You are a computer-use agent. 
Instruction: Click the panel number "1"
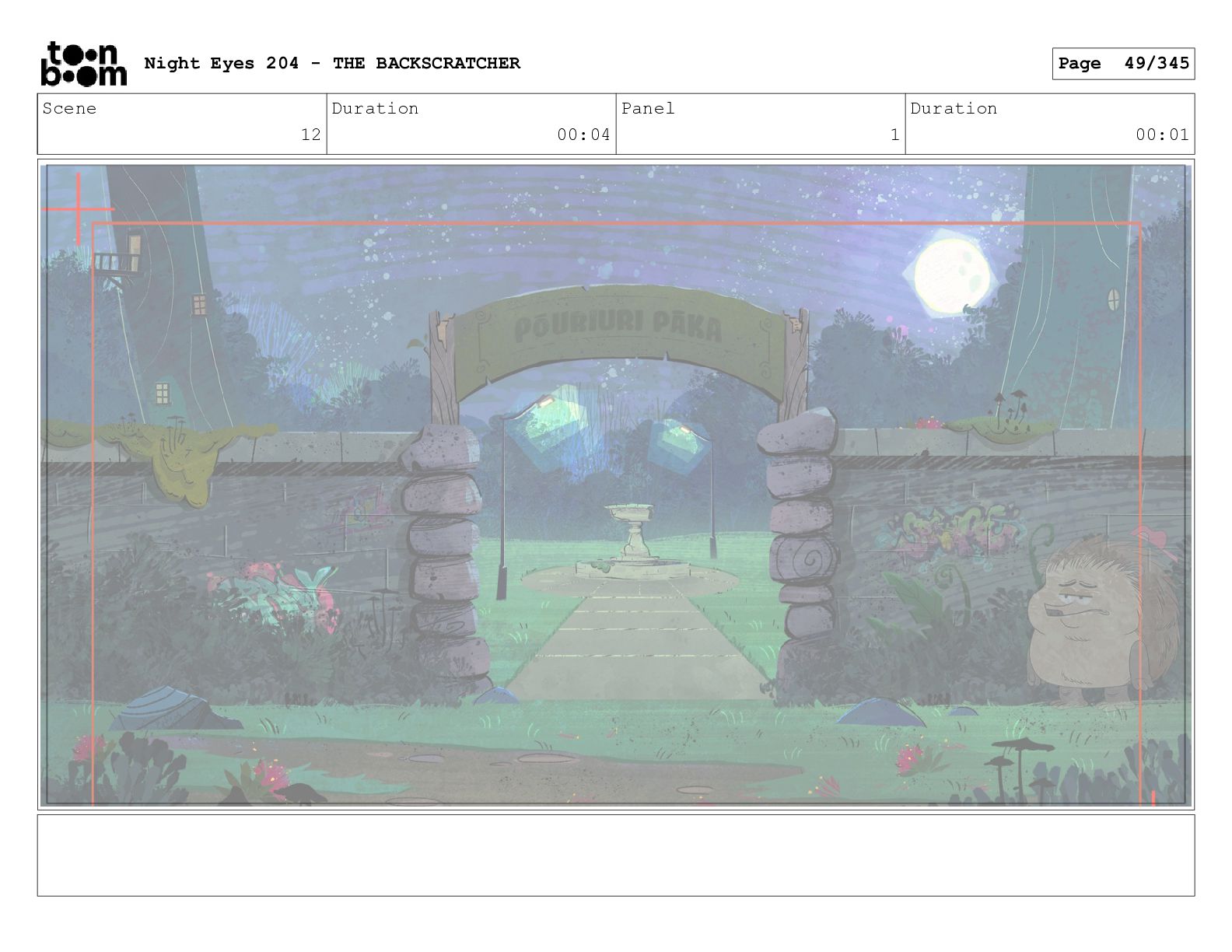tap(895, 135)
